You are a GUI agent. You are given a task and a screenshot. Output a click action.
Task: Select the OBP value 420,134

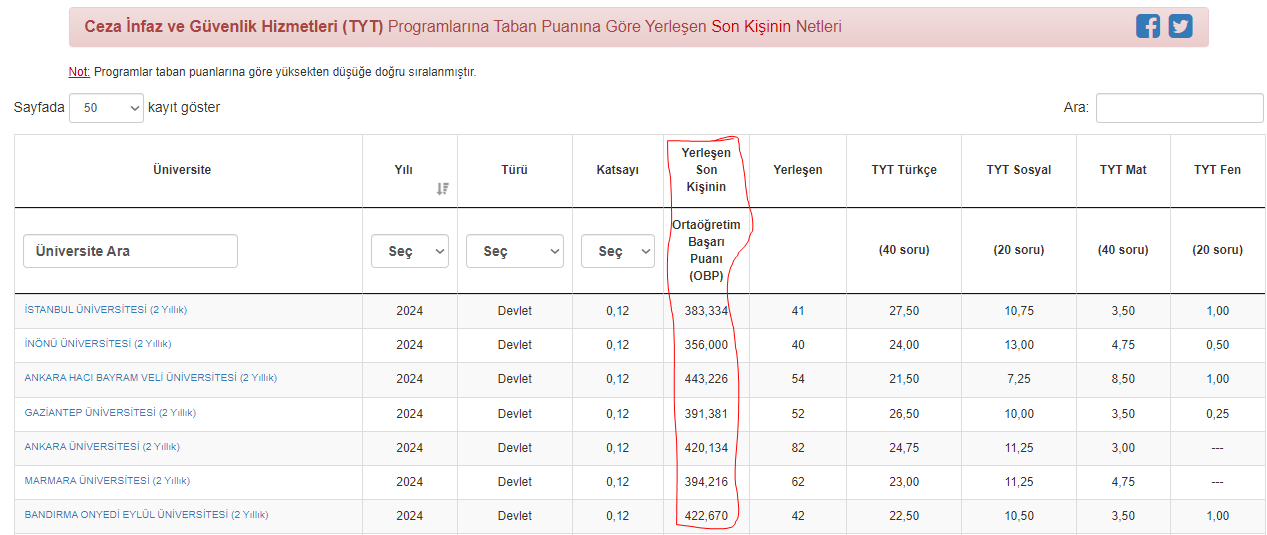(x=706, y=447)
